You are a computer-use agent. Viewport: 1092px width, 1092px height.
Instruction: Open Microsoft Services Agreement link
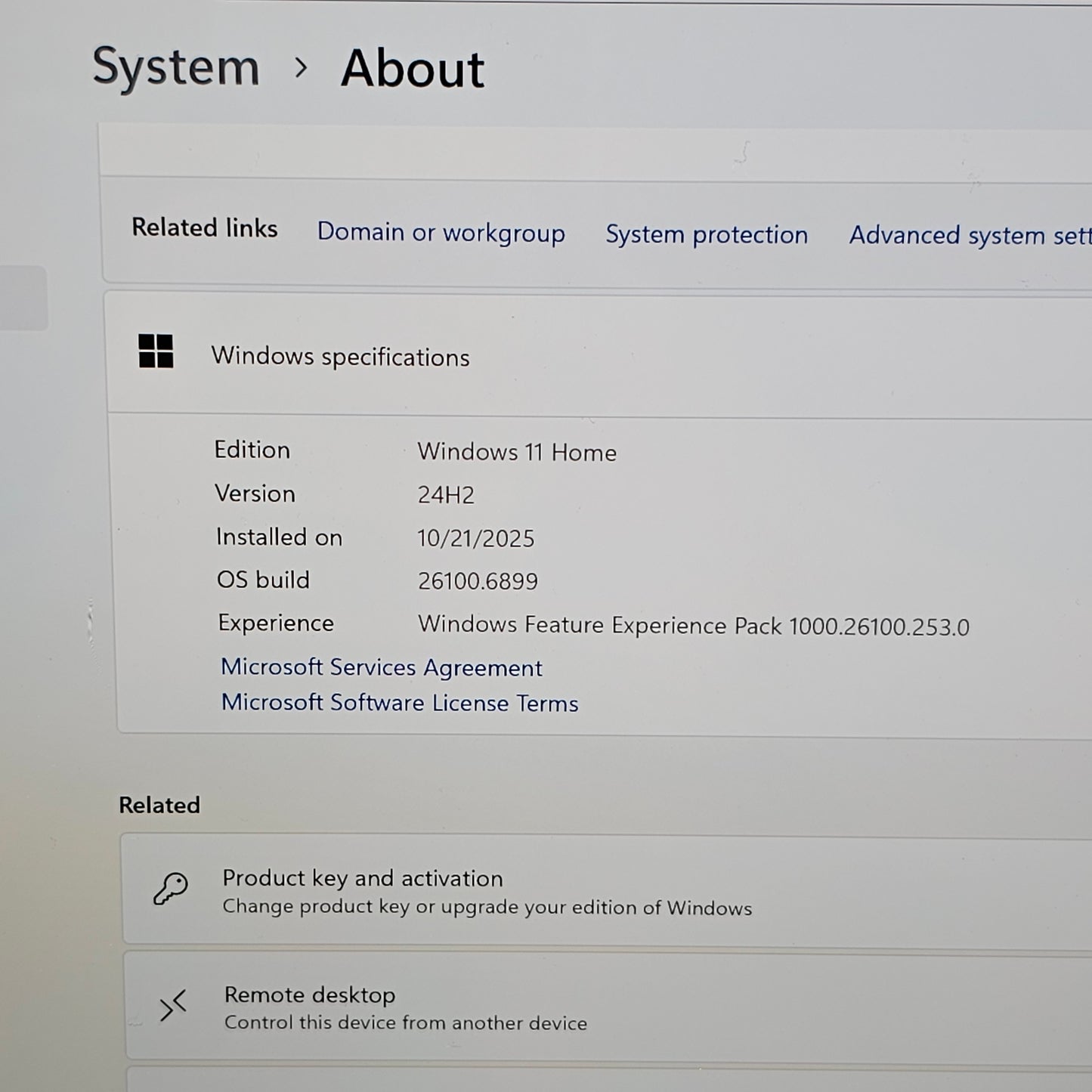[381, 667]
